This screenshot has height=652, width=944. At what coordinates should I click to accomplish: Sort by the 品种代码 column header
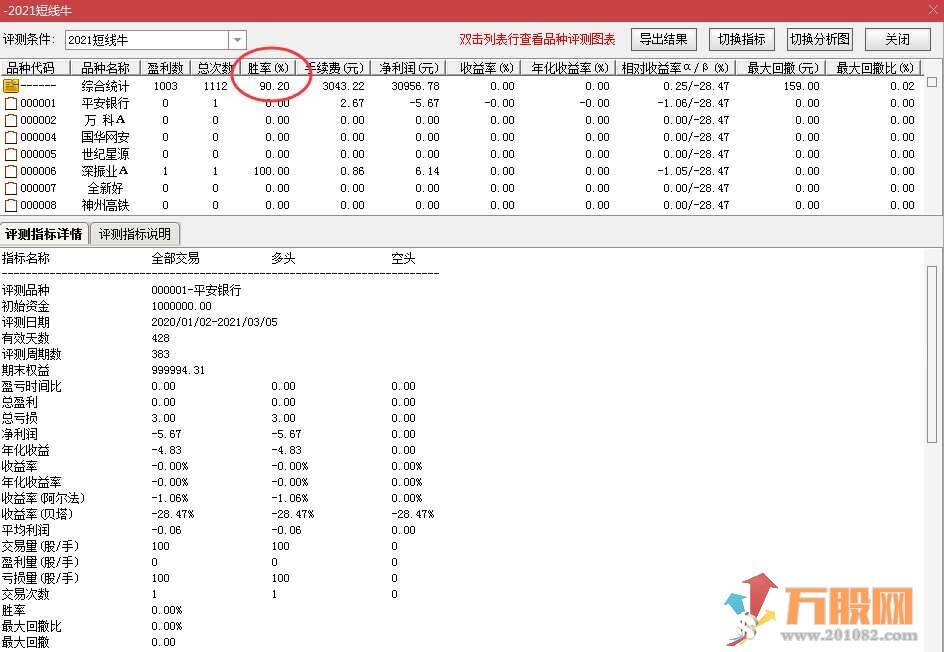[35, 68]
